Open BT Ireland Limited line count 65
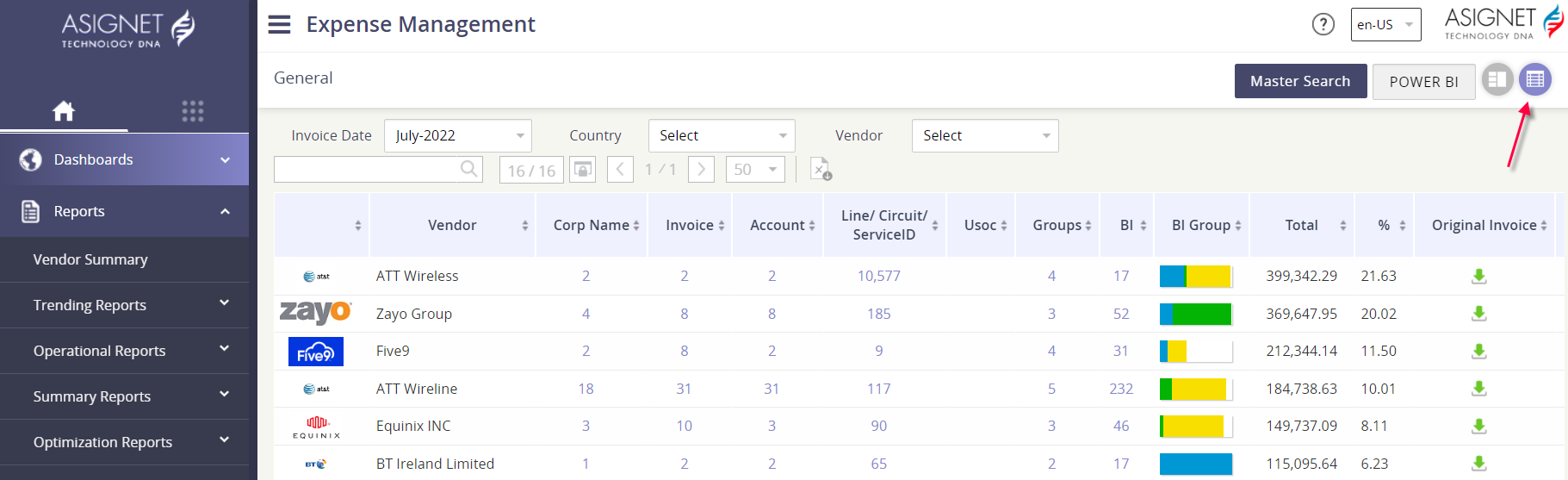Viewport: 1568px width, 480px height. (879, 464)
